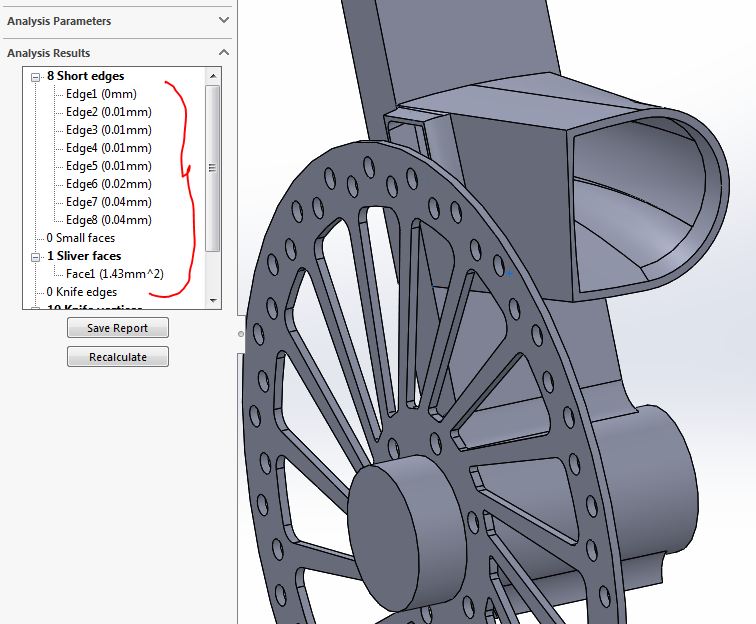The width and height of the screenshot is (756, 624).
Task: Collapse the 8 Short edges tree node
Action: (x=35, y=77)
